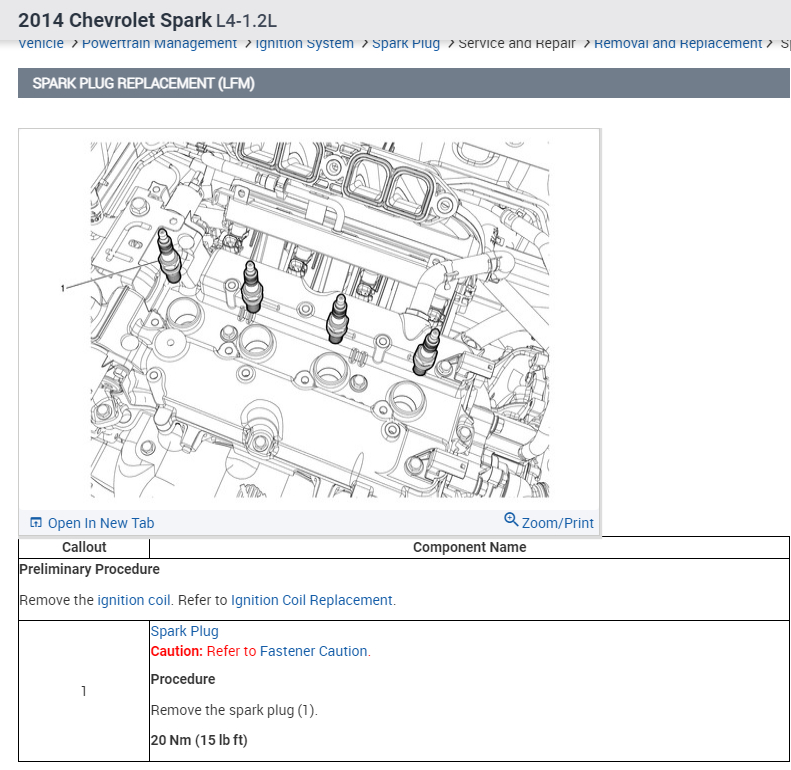Click the new-tab icon beside Open In New Tab
The height and width of the screenshot is (770, 791).
point(36,522)
